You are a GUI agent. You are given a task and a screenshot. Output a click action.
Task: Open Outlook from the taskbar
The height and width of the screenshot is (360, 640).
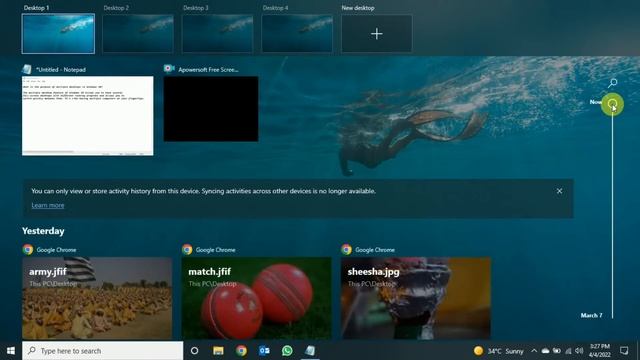(264, 351)
